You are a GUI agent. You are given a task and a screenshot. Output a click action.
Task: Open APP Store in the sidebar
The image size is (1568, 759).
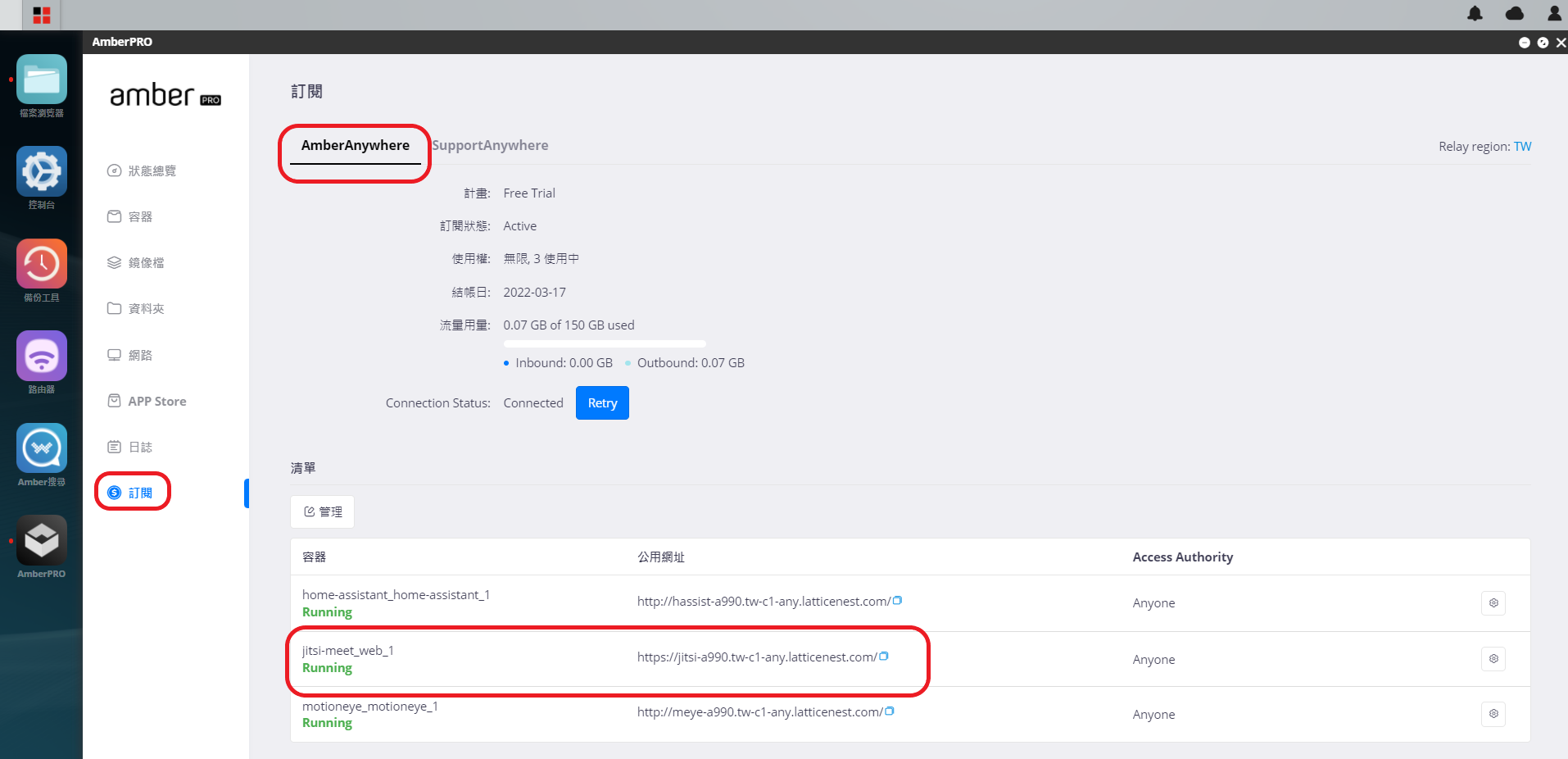147,401
